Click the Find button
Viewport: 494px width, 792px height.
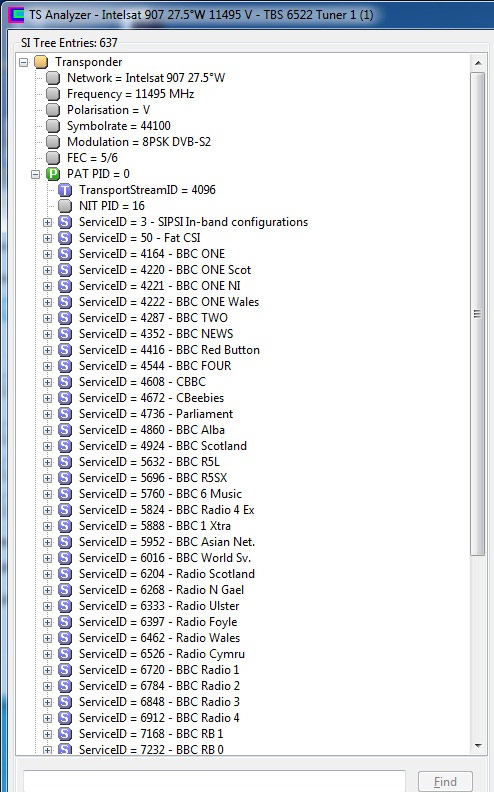click(x=445, y=782)
